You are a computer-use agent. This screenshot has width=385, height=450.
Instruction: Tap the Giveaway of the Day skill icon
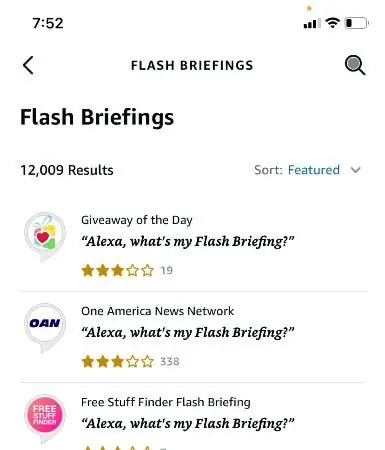click(45, 237)
